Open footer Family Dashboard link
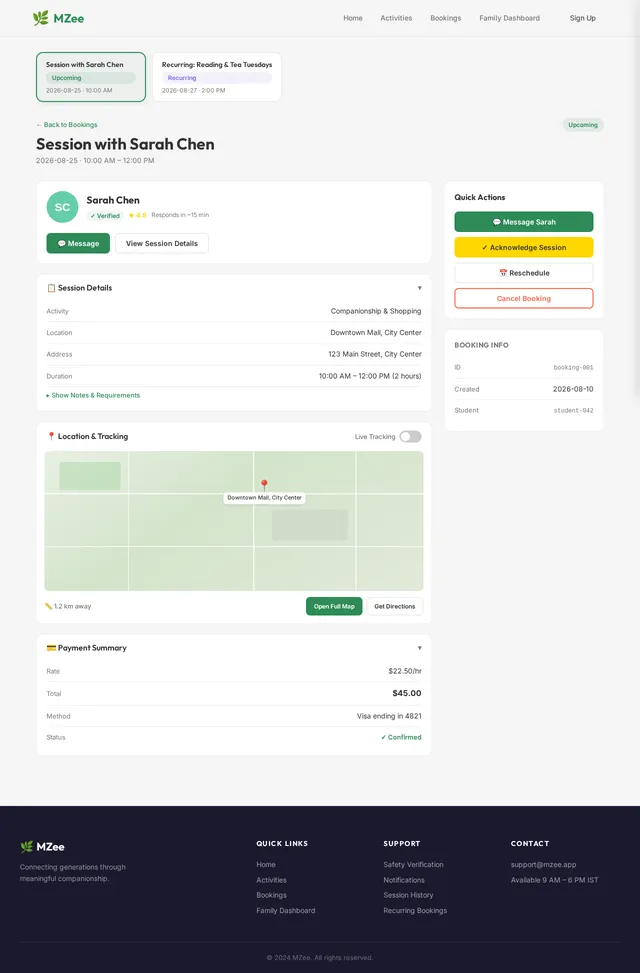Screen dimensions: 640x973 [286, 910]
